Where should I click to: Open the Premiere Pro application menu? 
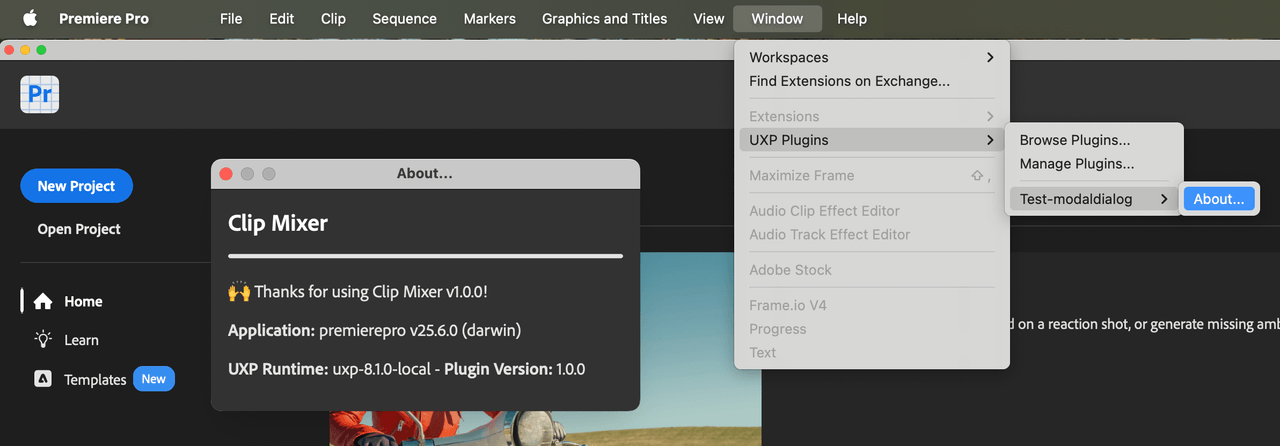click(x=104, y=18)
